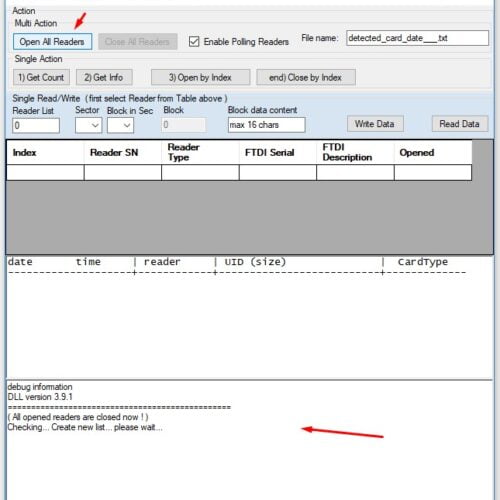Click 3) Open by Index button
This screenshot has height=500, width=500.
[200, 77]
